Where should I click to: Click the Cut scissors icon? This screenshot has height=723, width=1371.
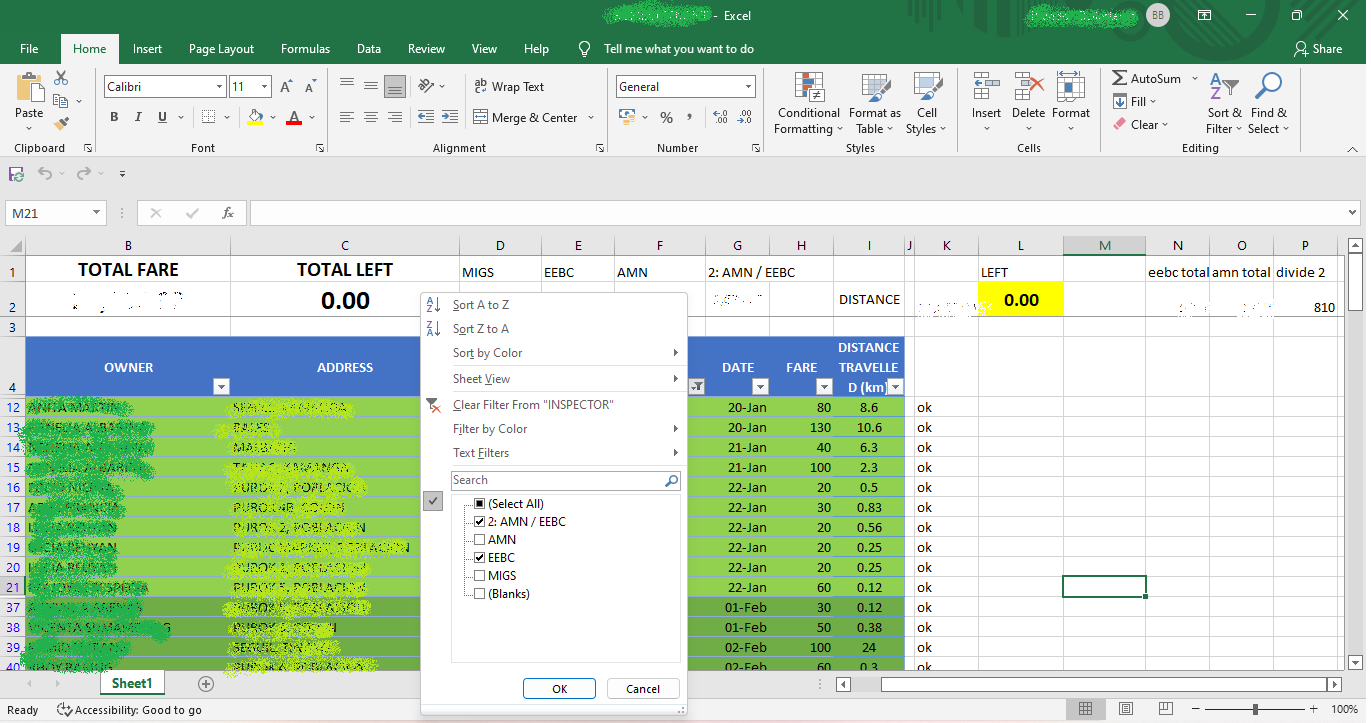61,78
